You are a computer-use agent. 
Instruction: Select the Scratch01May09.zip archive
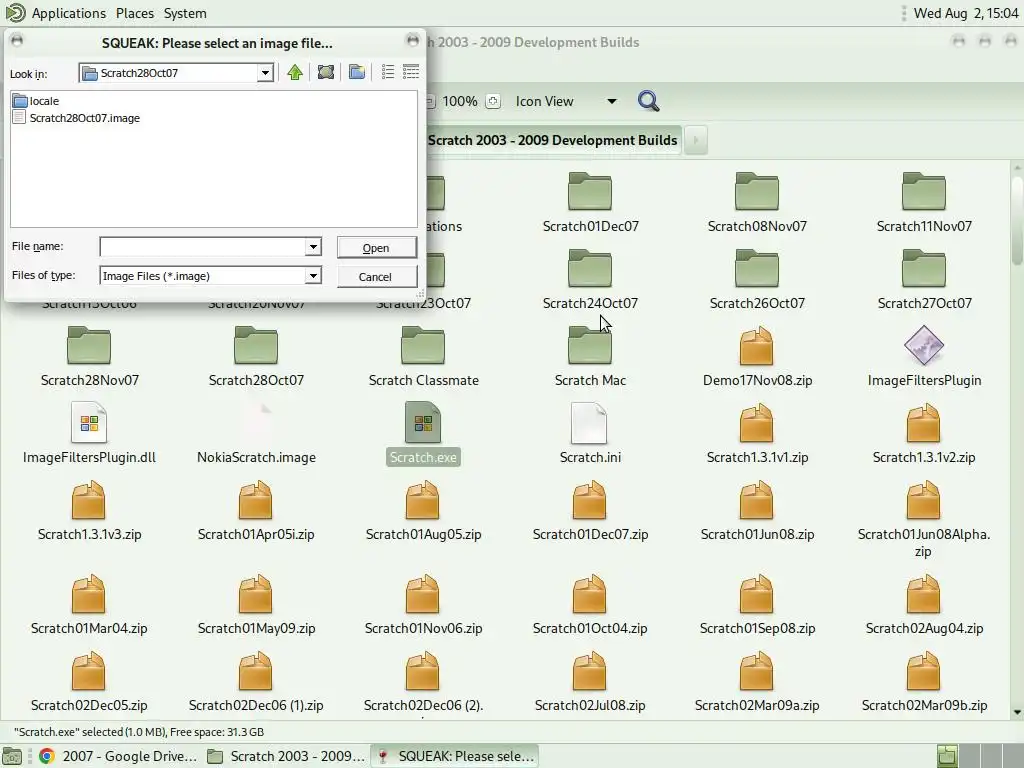tap(256, 605)
